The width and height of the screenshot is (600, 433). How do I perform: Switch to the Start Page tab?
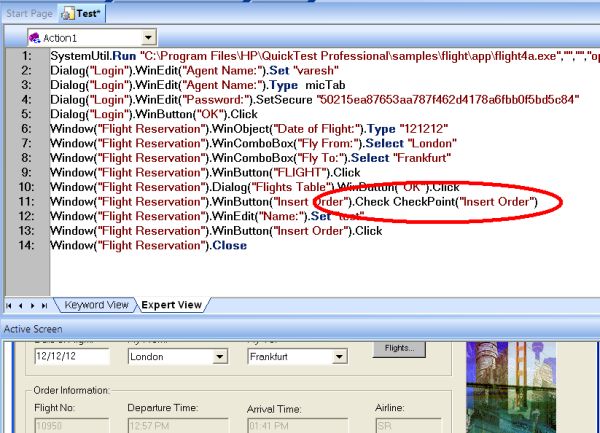pos(29,14)
